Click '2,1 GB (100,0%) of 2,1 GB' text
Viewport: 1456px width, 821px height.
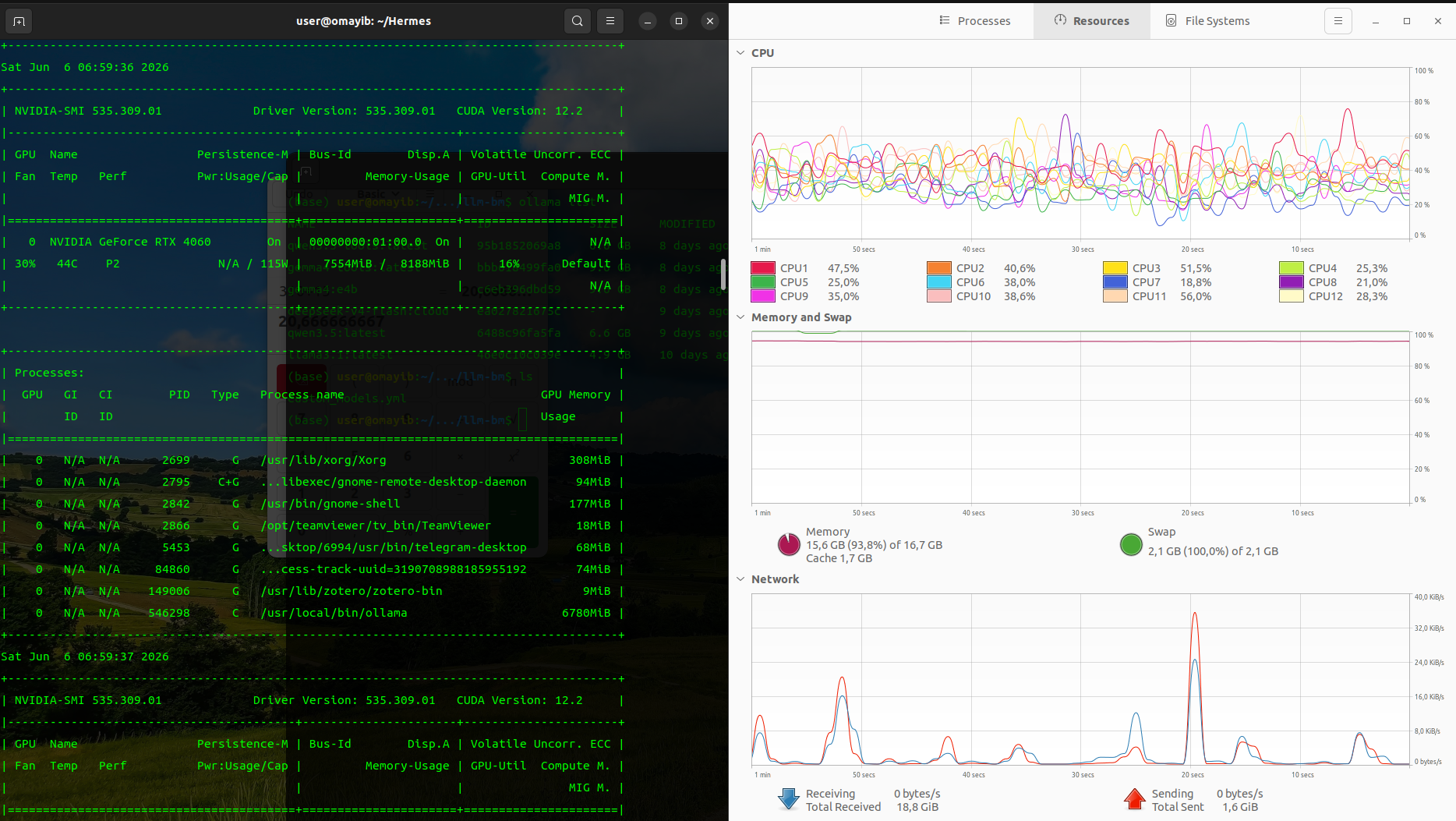click(x=1213, y=551)
